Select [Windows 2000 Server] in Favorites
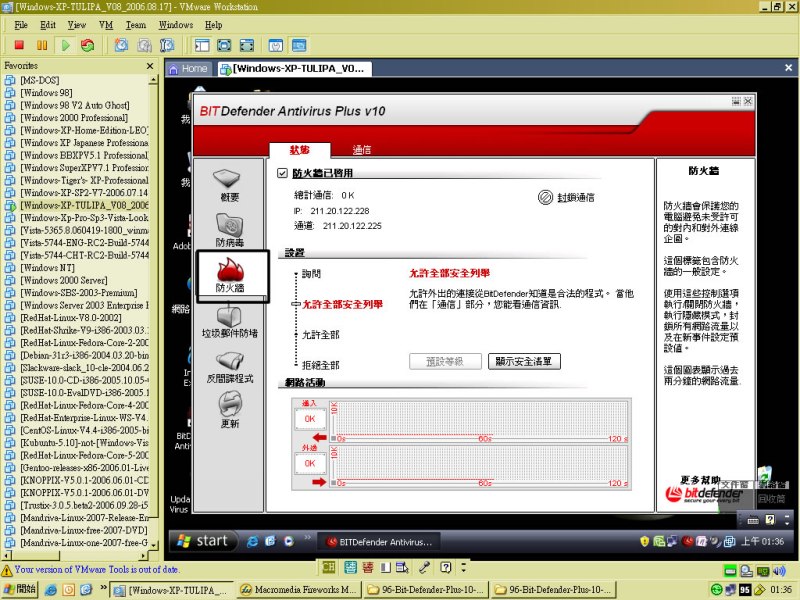 [64, 280]
